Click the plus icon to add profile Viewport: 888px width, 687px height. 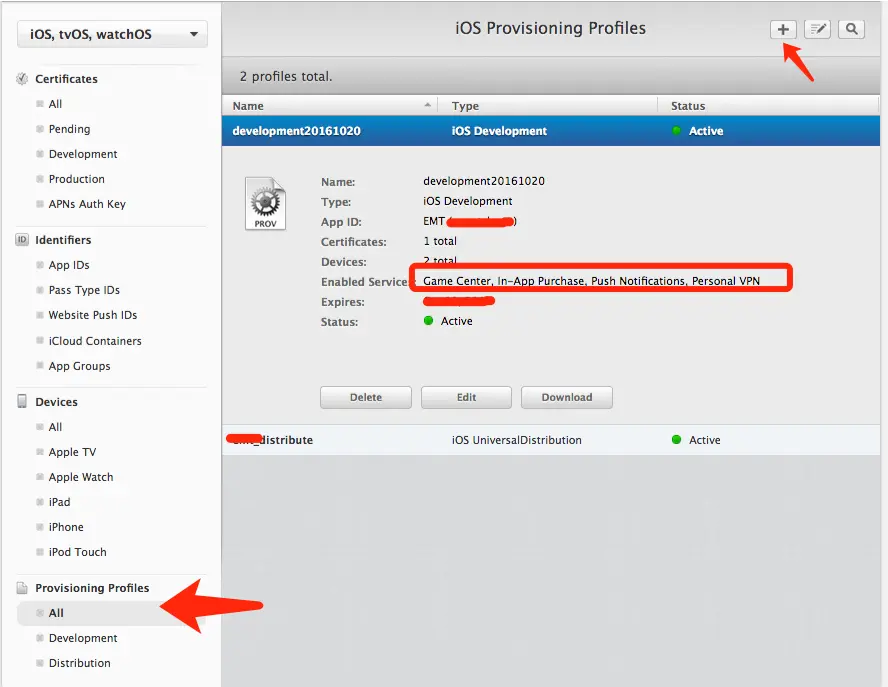[783, 29]
